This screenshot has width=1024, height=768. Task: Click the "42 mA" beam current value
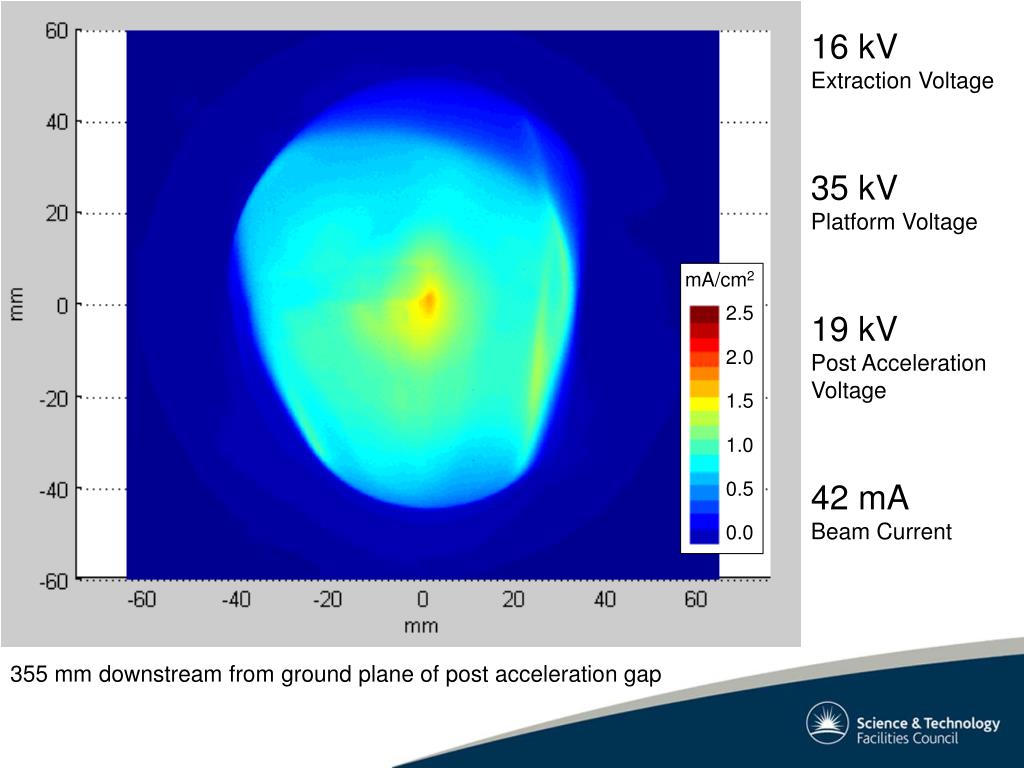pyautogui.click(x=859, y=498)
